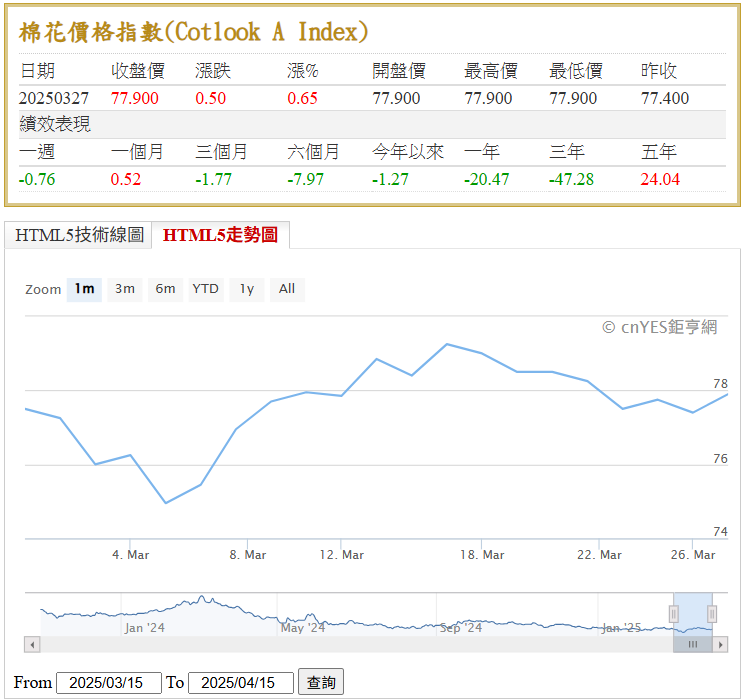Click the navigator scrollbar thumb grip
743x700 pixels.
693,645
